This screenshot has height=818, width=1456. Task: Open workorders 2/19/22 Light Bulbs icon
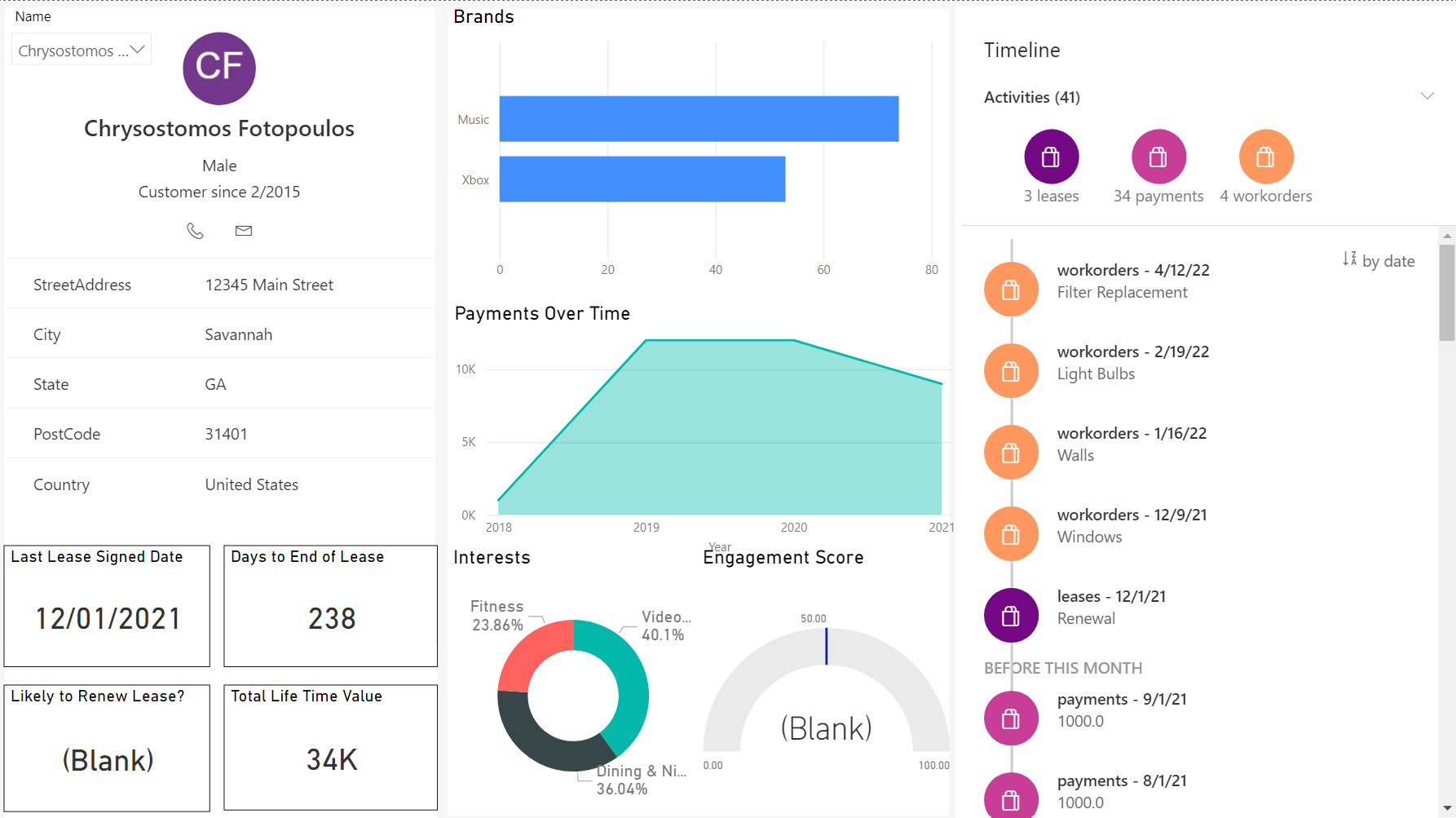pos(1011,371)
